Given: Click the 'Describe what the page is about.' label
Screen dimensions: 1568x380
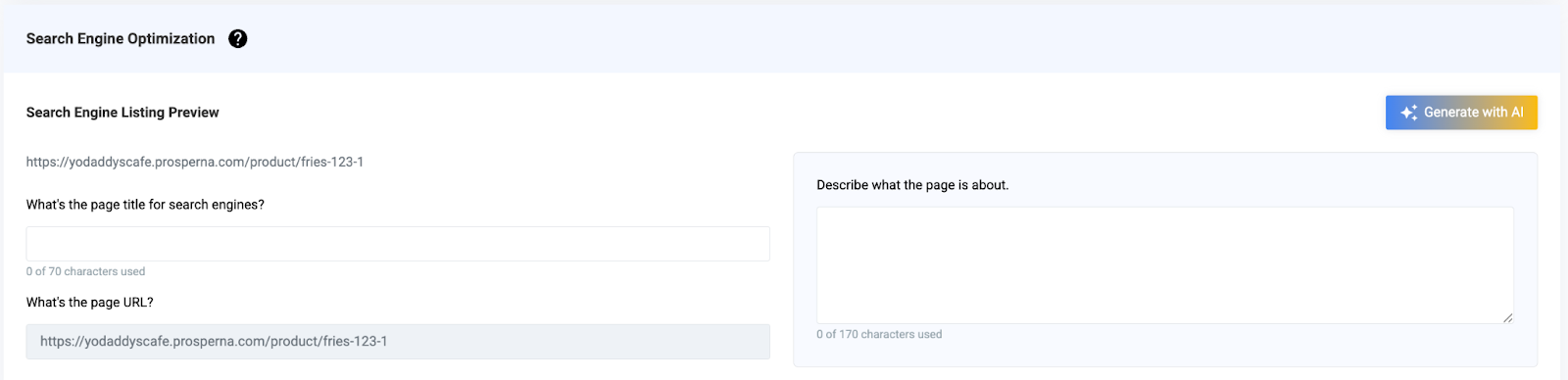Looking at the screenshot, I should (912, 185).
